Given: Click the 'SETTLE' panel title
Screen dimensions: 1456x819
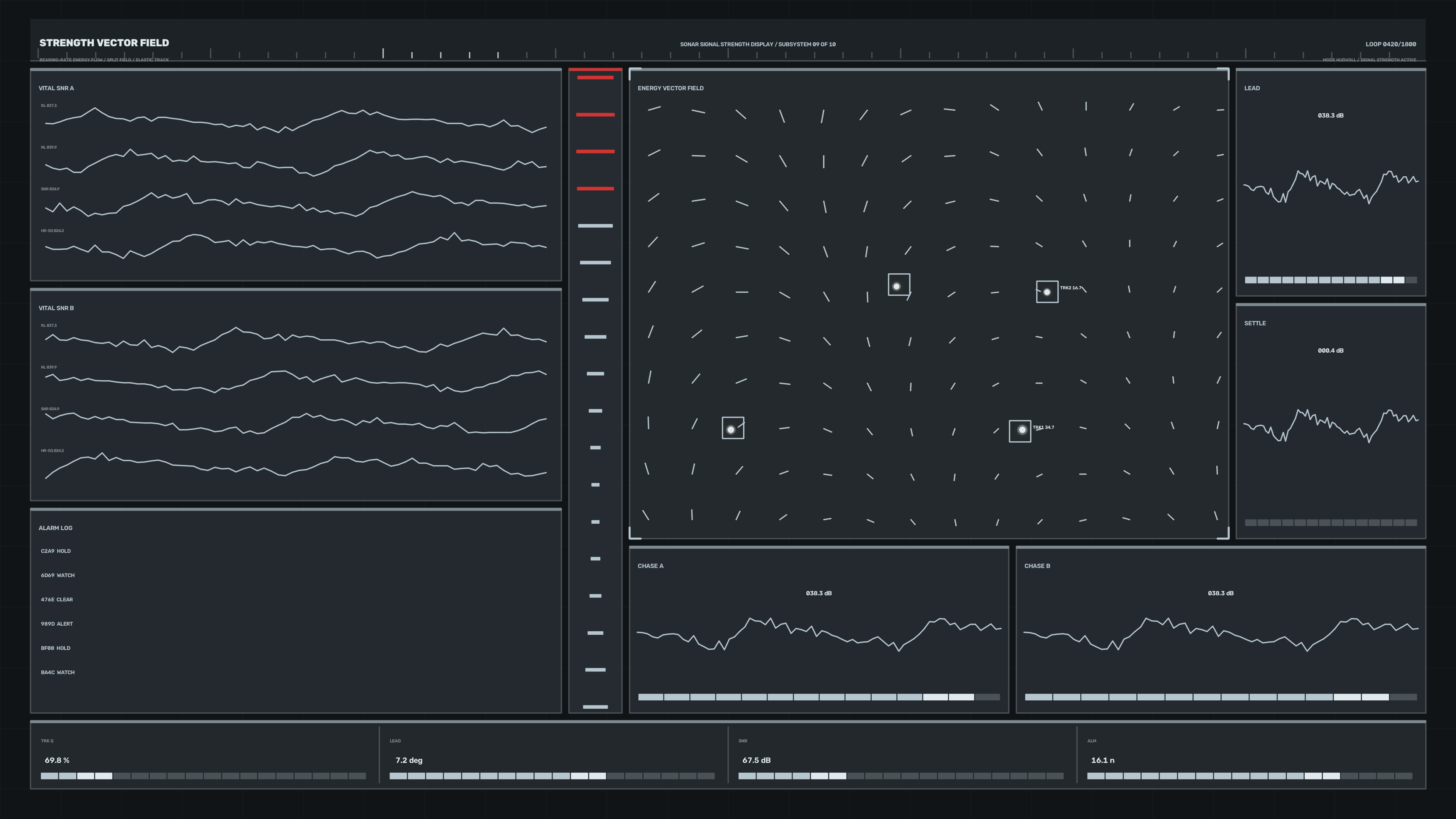Looking at the screenshot, I should click(x=1255, y=323).
